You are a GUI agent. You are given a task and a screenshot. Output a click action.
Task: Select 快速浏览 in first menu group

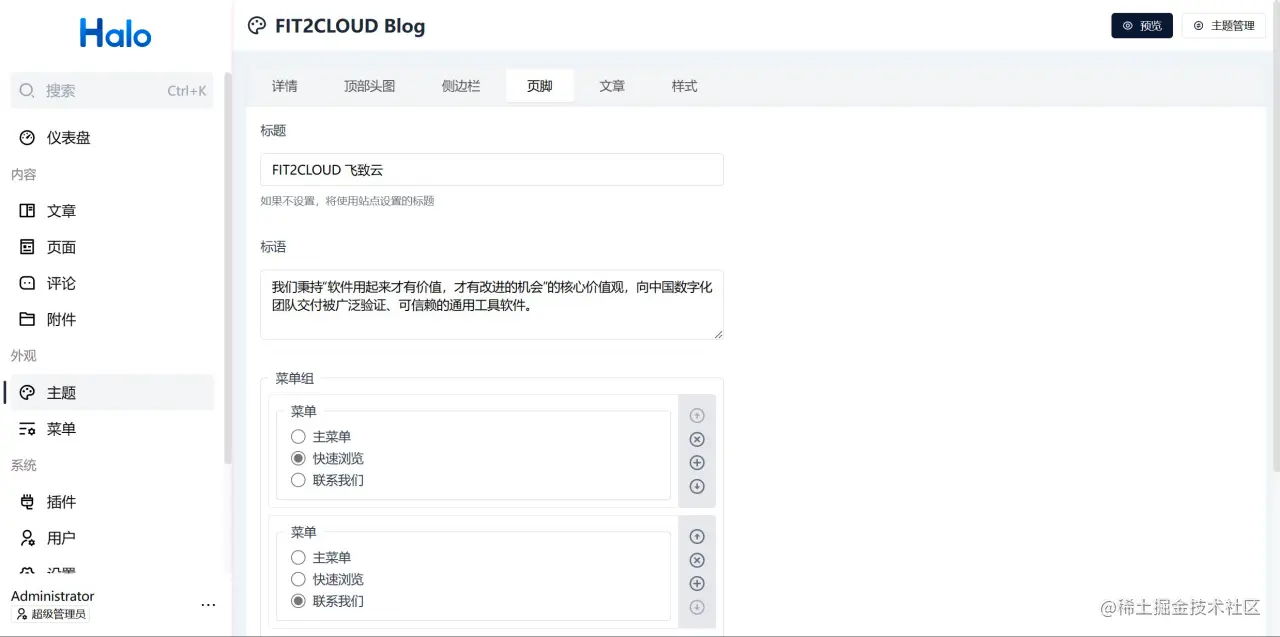(x=298, y=458)
